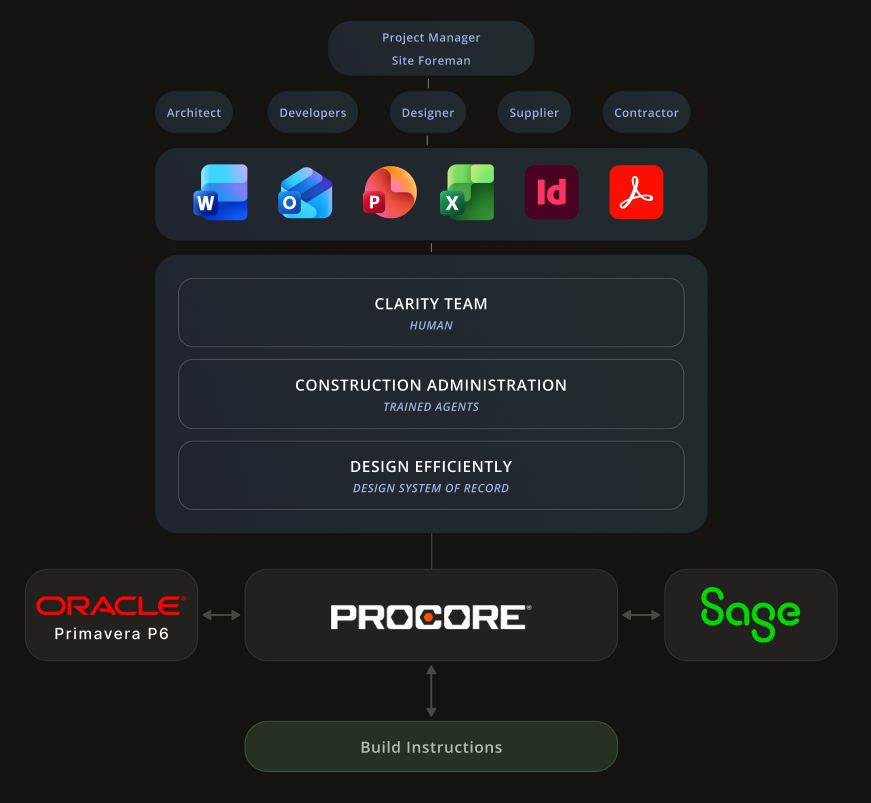The width and height of the screenshot is (871, 803).
Task: Click the HUMAN subtitle text
Action: [x=431, y=325]
